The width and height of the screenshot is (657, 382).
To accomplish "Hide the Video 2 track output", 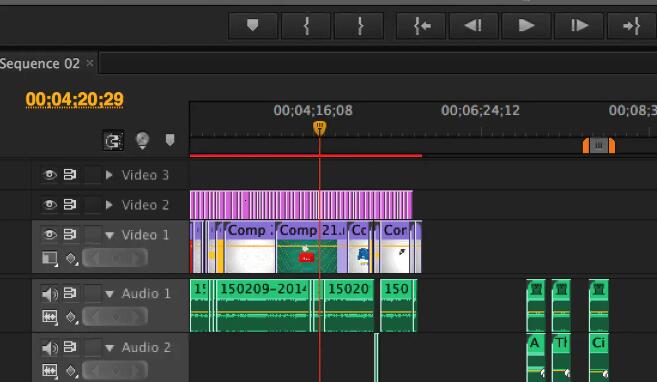I will [x=49, y=205].
